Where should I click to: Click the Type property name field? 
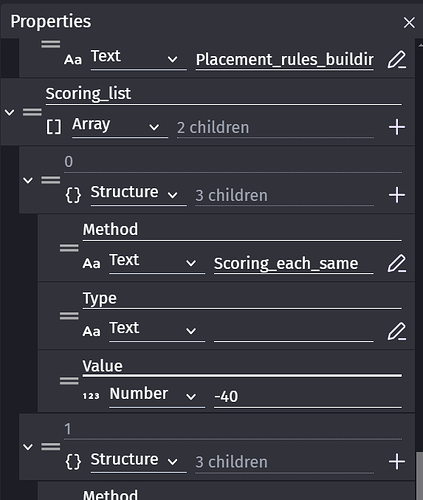coord(242,299)
